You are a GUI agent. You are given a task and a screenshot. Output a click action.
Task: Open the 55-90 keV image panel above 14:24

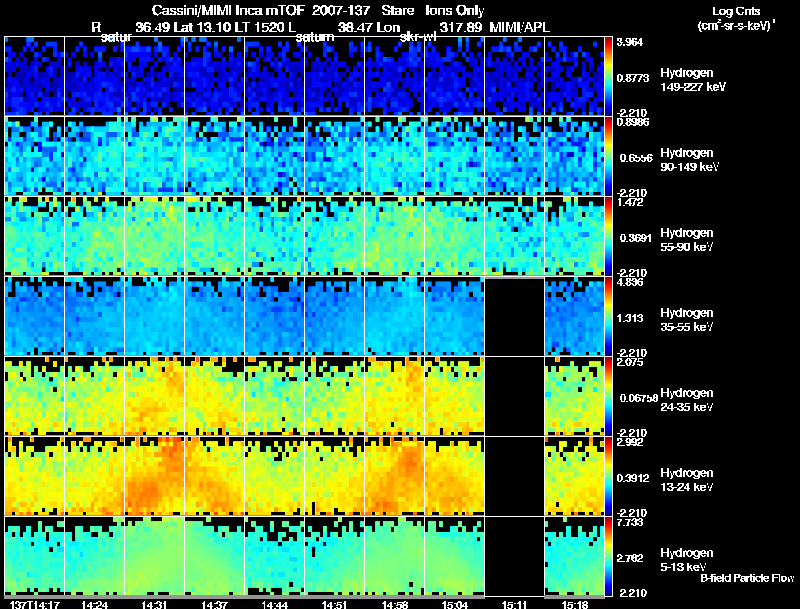coord(94,236)
